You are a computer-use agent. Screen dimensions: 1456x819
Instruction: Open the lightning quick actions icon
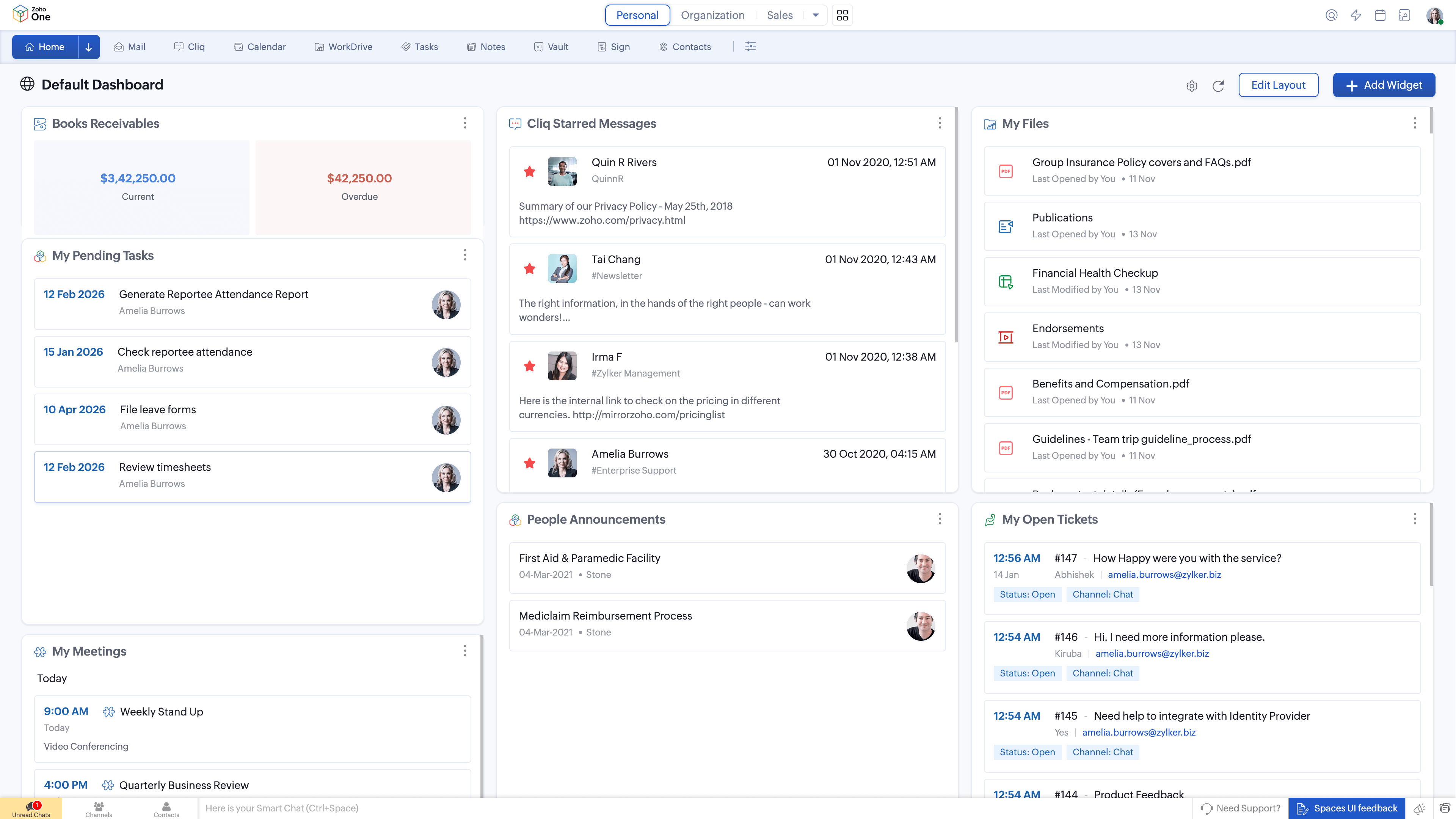pos(1356,15)
